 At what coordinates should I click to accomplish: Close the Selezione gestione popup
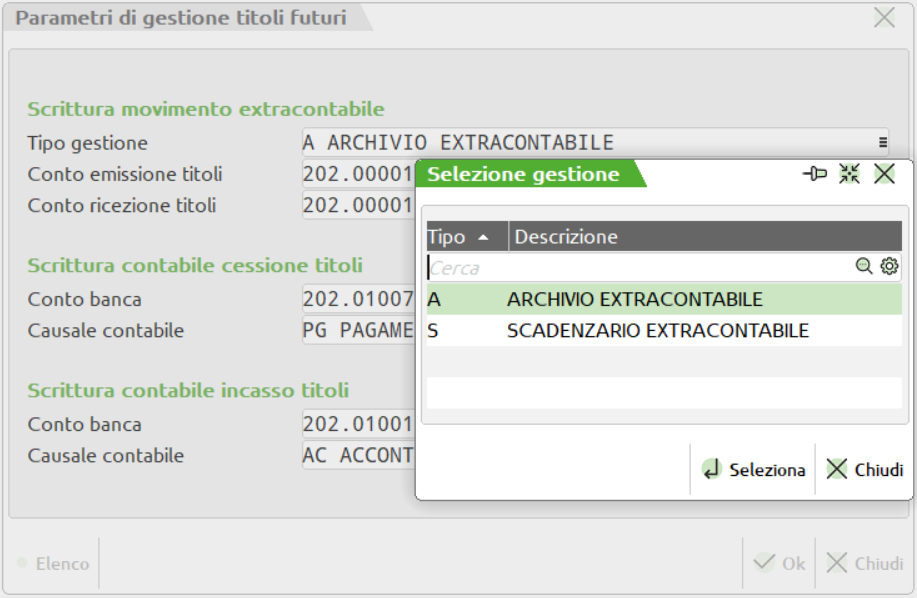click(884, 174)
